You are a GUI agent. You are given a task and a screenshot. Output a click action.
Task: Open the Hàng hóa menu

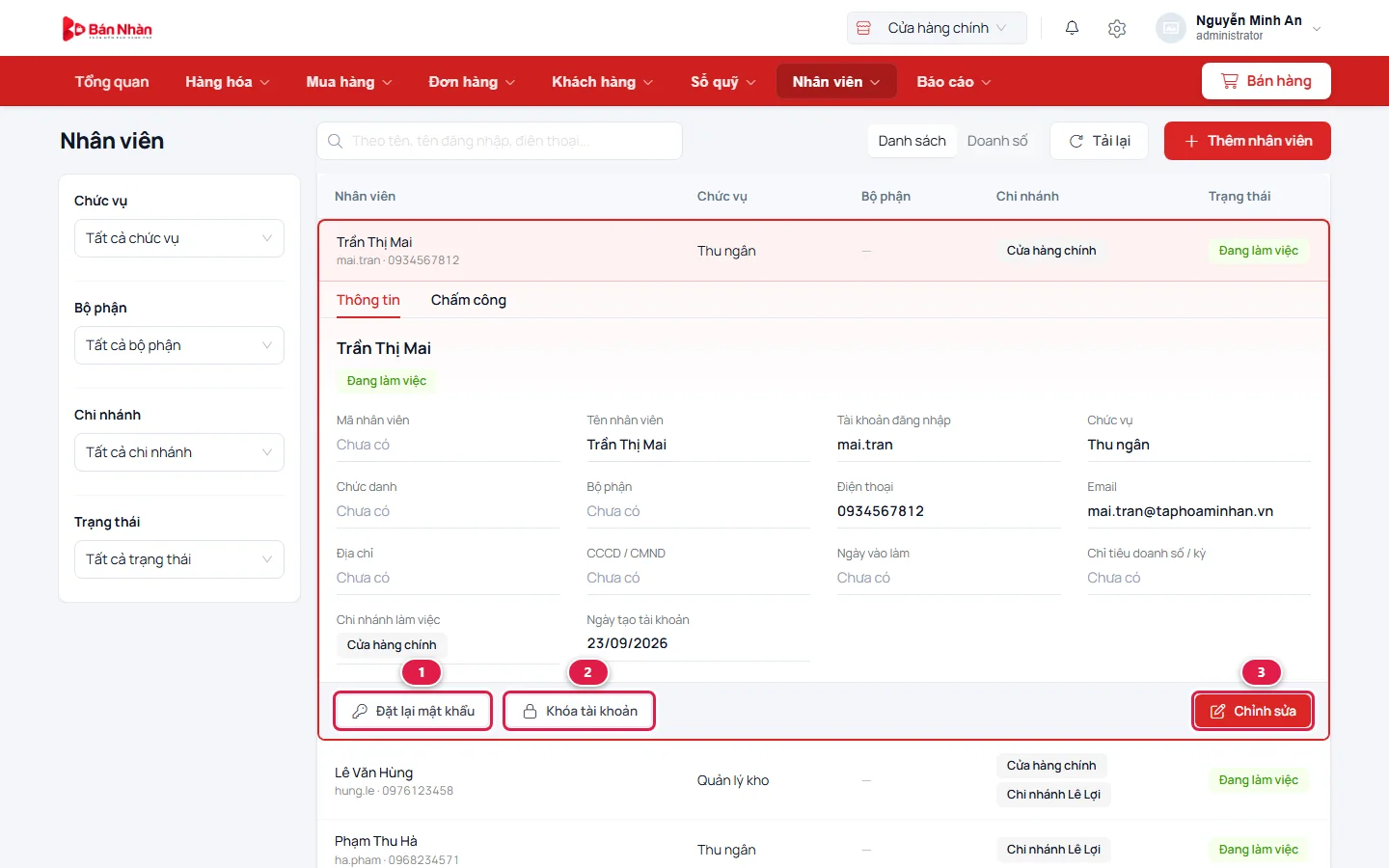(228, 81)
